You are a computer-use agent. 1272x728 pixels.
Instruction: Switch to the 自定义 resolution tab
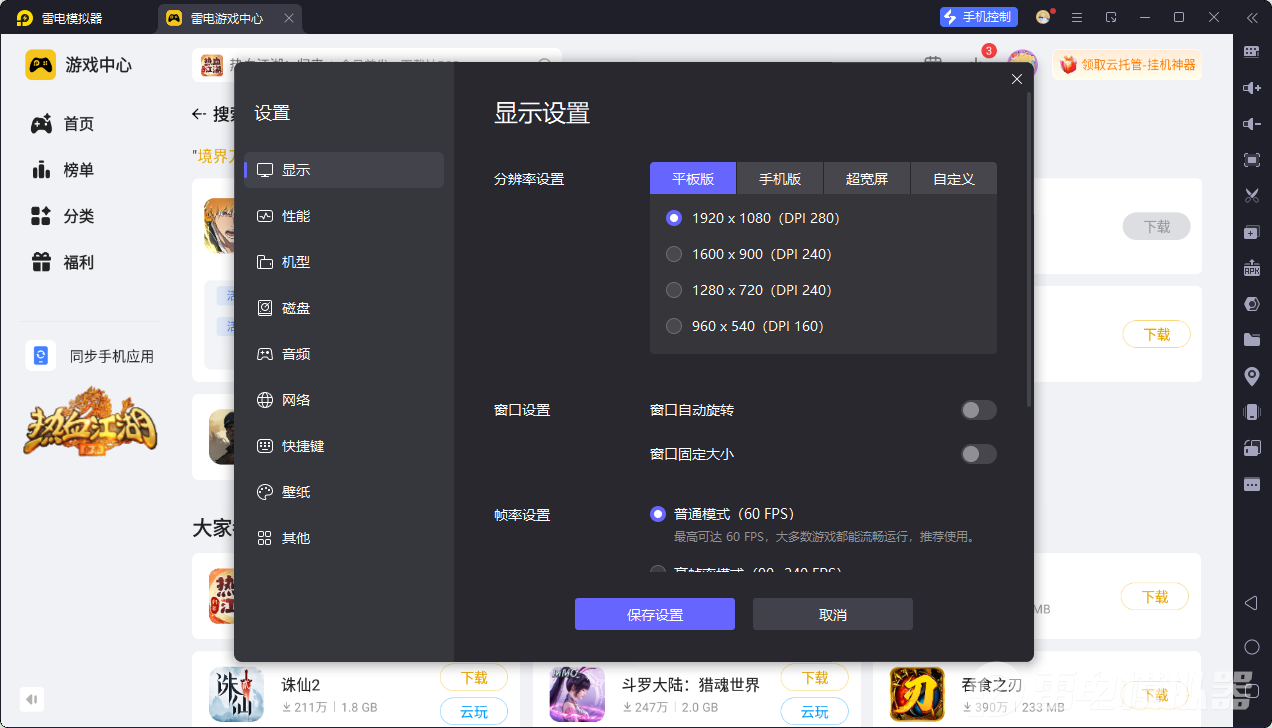click(953, 177)
